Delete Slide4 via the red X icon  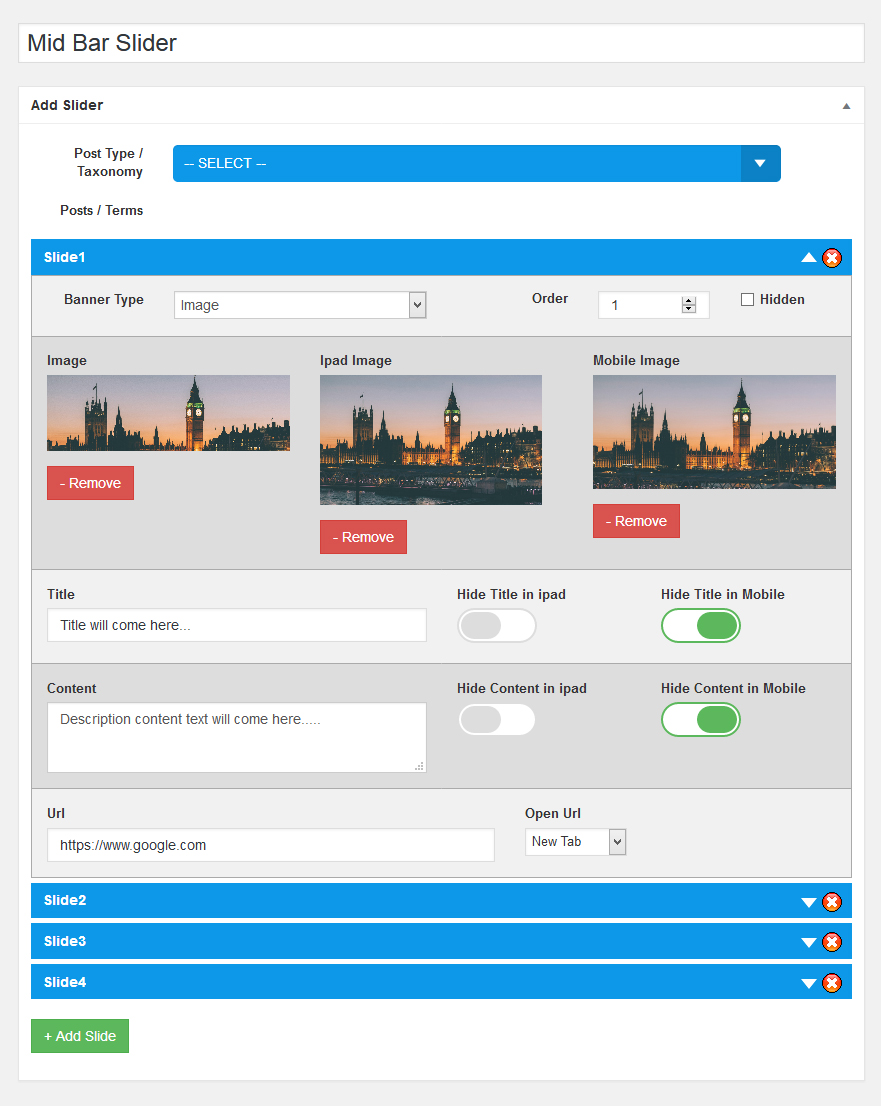[x=831, y=983]
